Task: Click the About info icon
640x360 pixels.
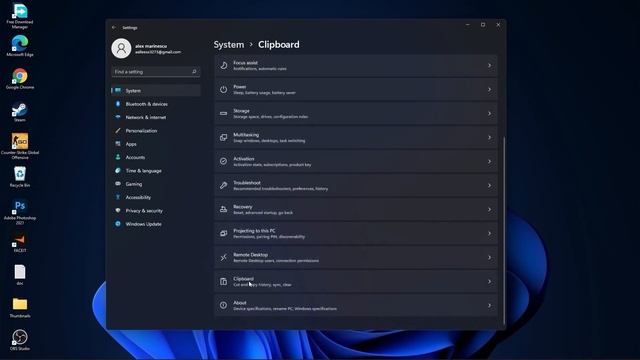Action: coord(223,305)
